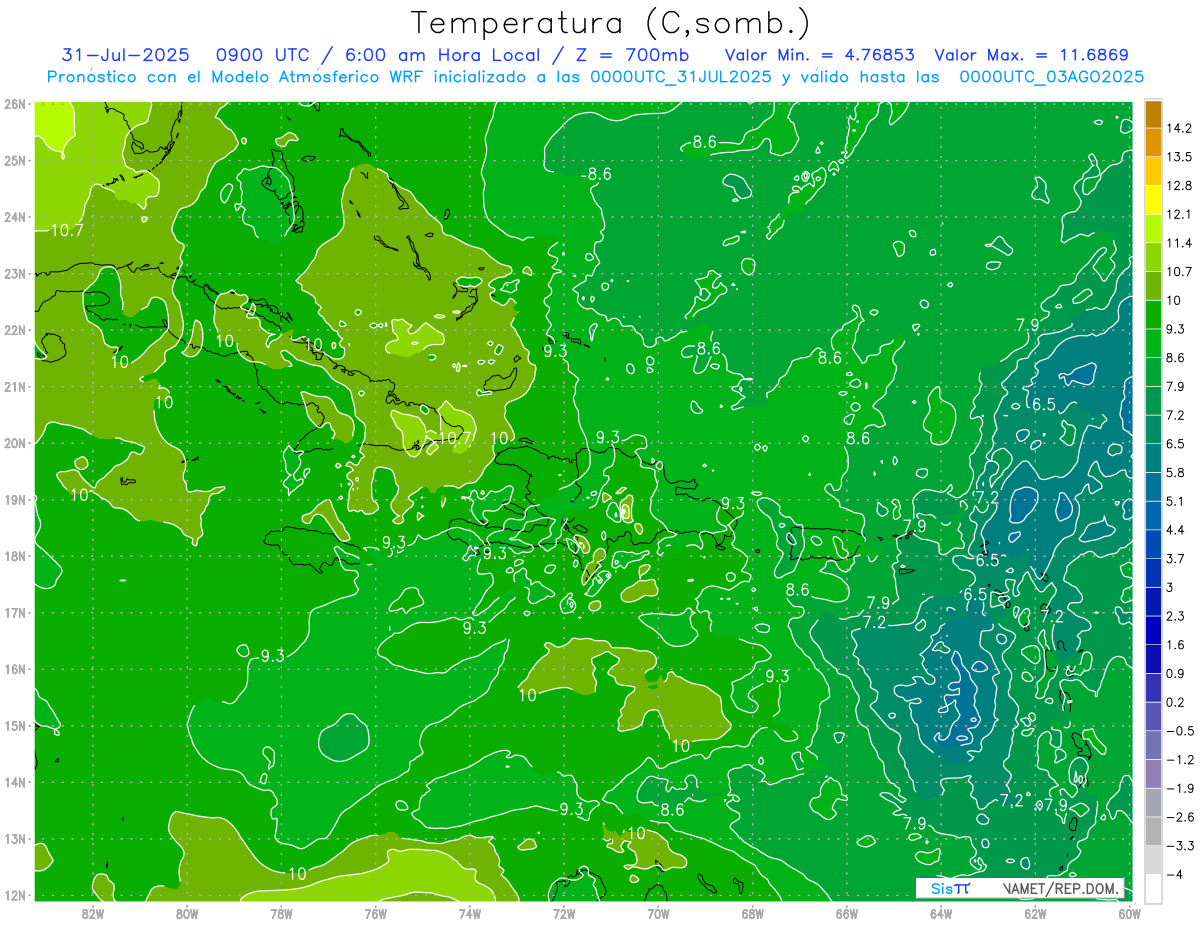The height and width of the screenshot is (927, 1200).
Task: Click the -4 value on color scale
Action: [x=1174, y=874]
